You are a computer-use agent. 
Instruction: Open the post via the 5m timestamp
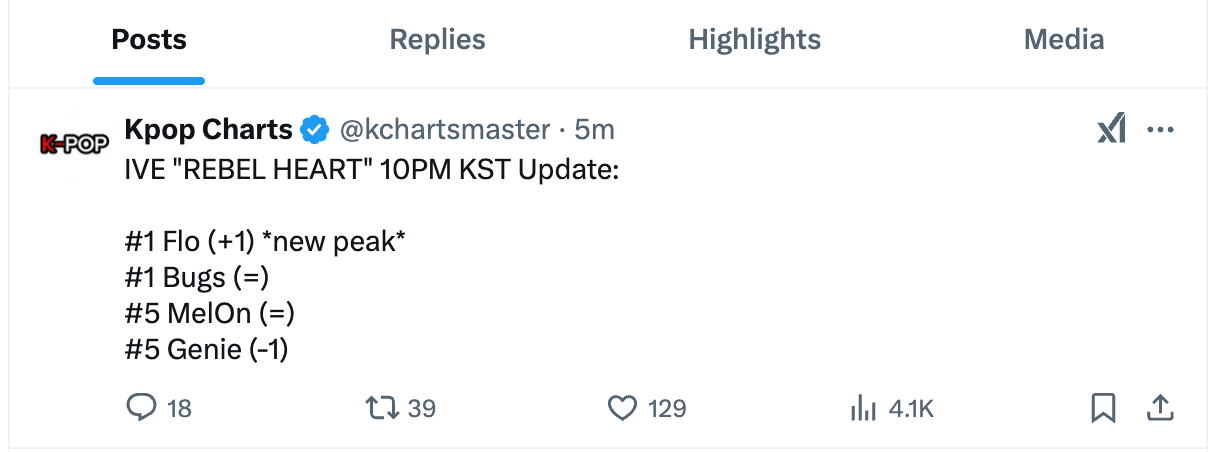[594, 130]
